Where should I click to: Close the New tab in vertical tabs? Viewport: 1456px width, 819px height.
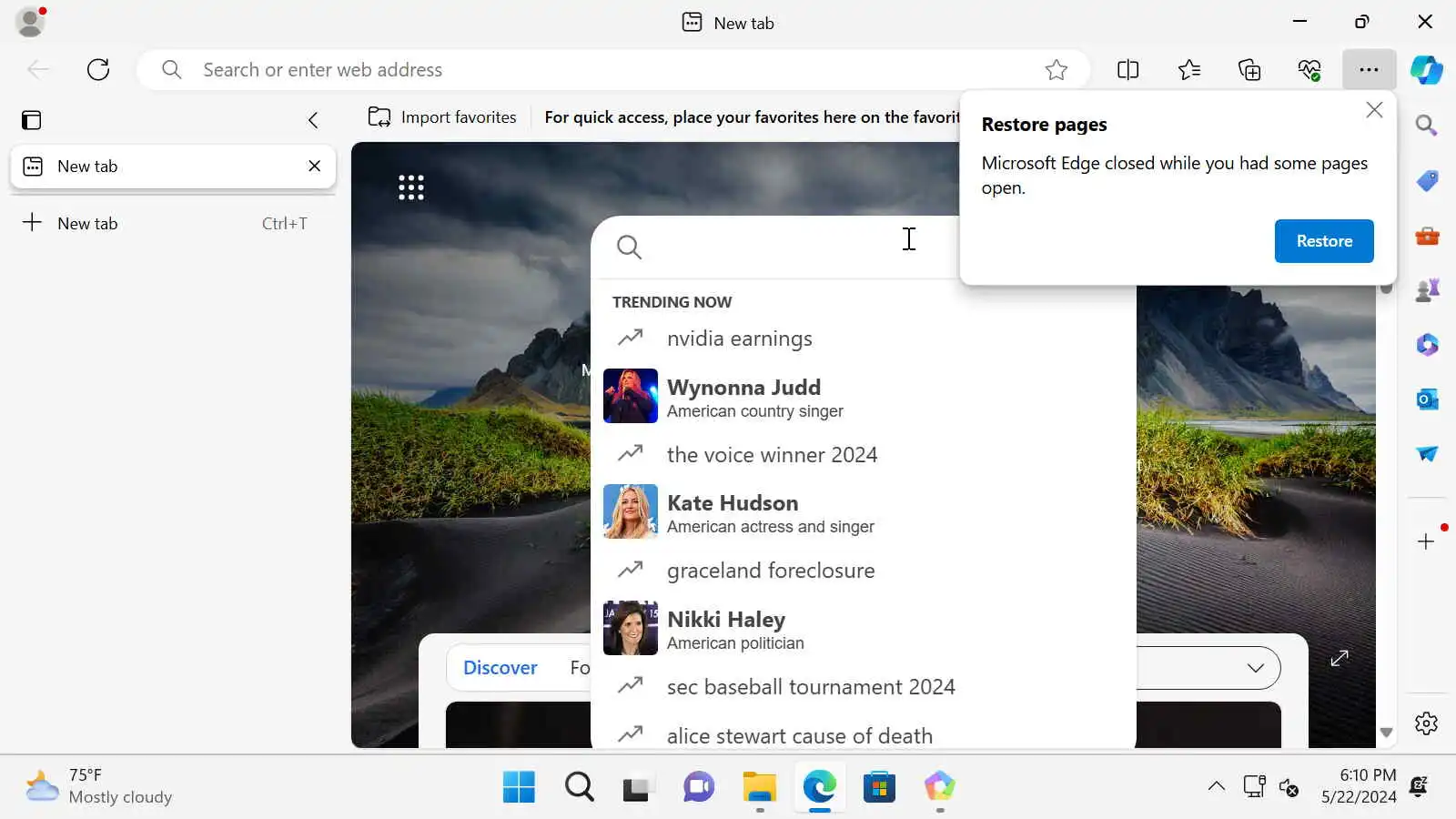314,166
